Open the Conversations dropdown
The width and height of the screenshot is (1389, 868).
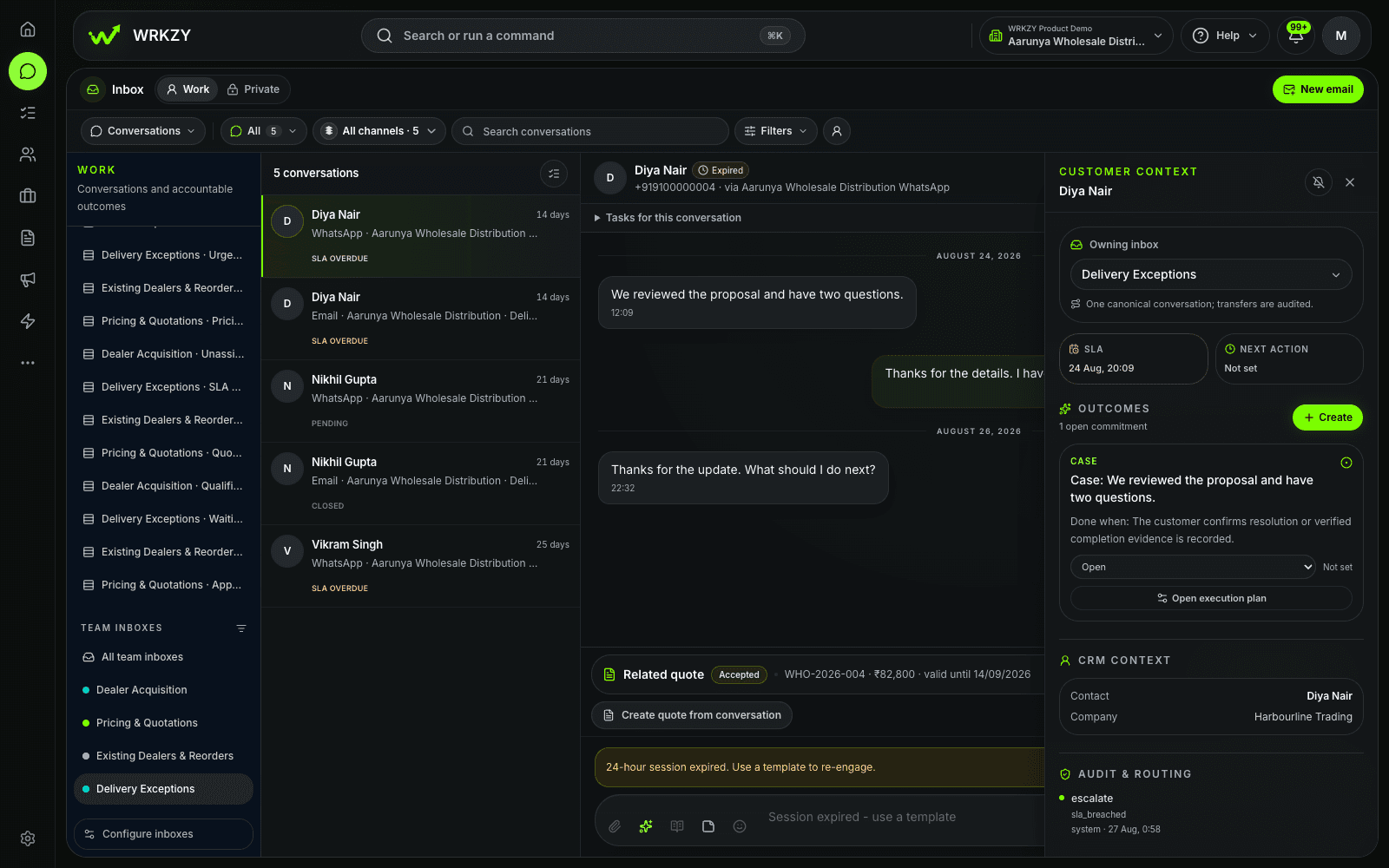143,131
